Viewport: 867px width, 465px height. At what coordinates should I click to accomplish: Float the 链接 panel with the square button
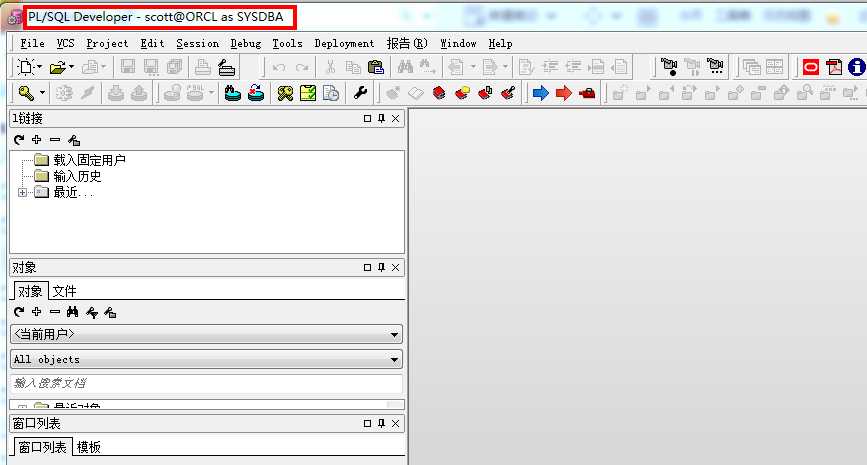tap(367, 118)
